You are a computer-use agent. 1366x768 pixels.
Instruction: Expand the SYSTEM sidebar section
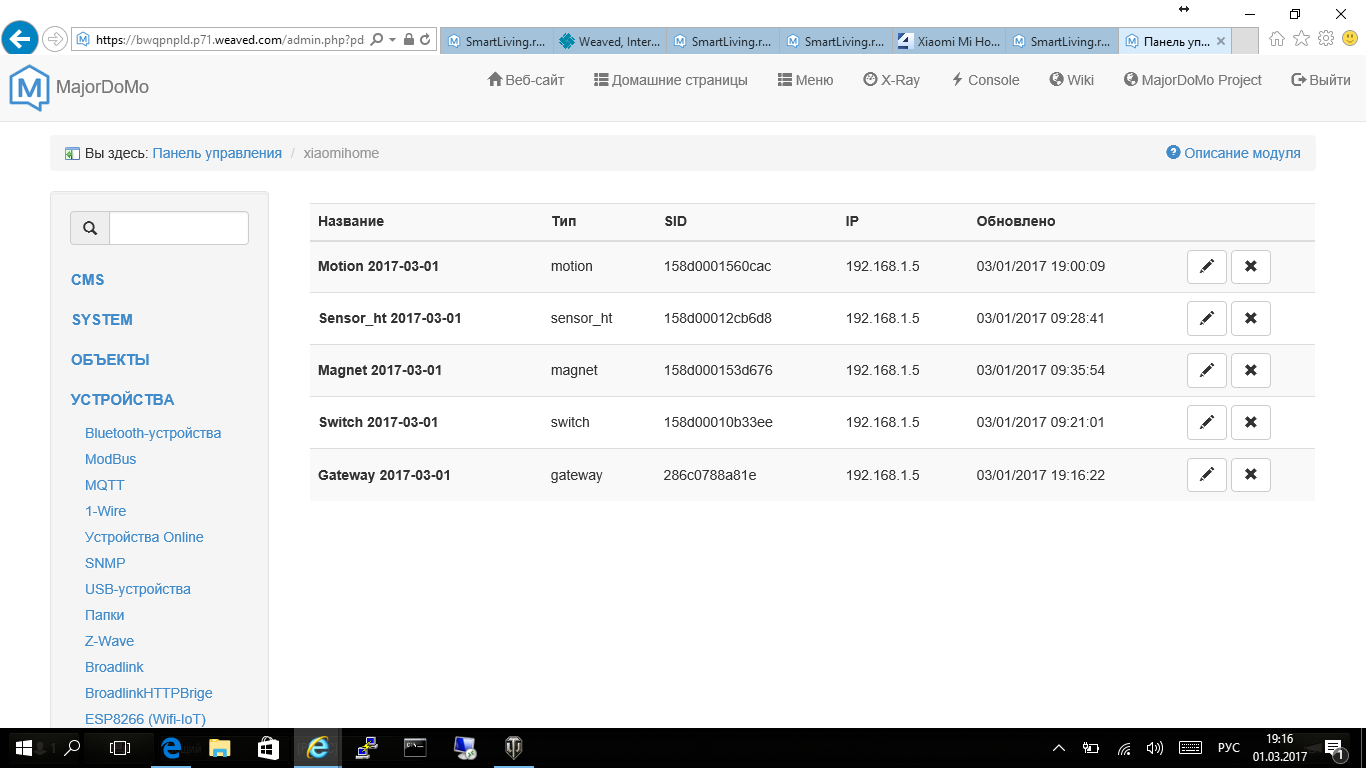pyautogui.click(x=102, y=320)
